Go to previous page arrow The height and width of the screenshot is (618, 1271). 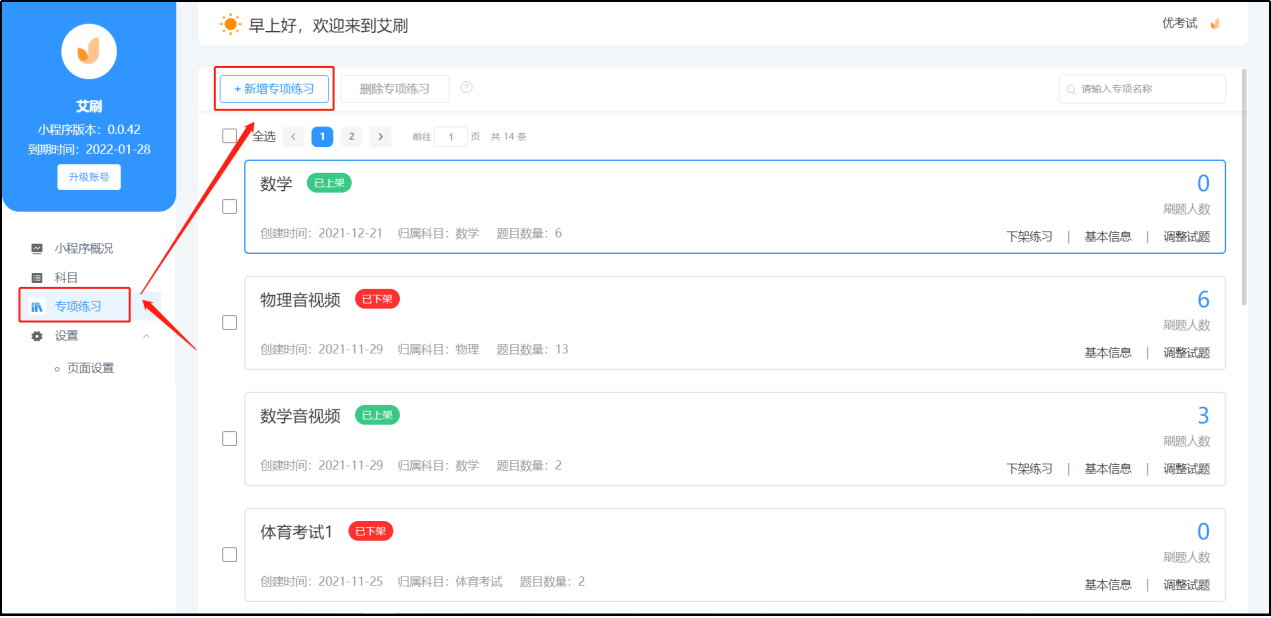click(294, 137)
